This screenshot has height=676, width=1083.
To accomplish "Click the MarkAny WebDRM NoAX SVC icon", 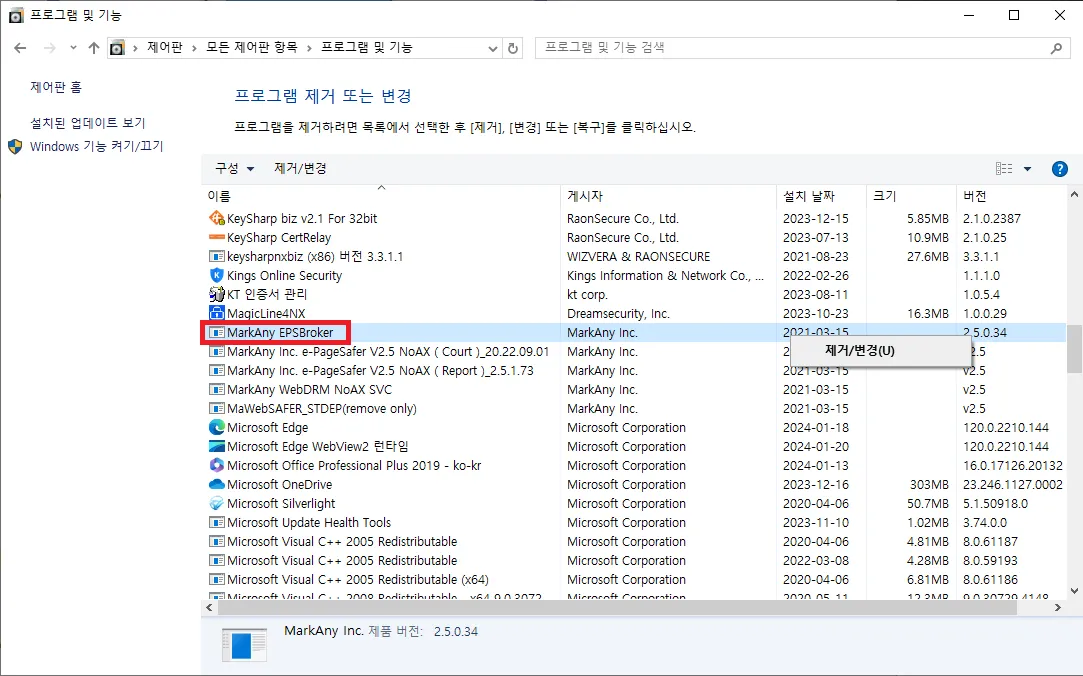I will coord(216,389).
